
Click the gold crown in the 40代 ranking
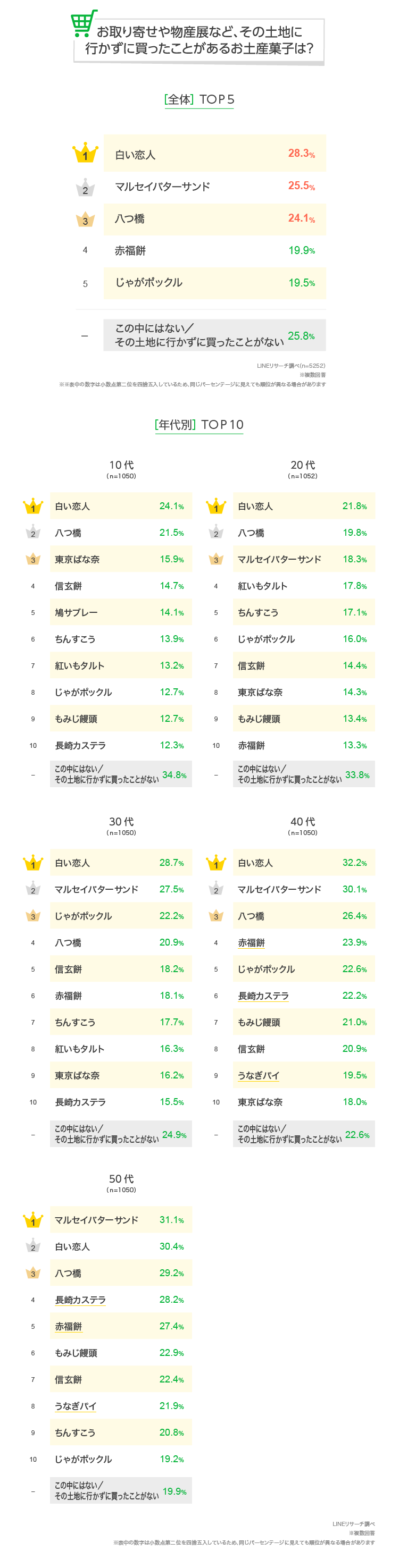[x=215, y=863]
